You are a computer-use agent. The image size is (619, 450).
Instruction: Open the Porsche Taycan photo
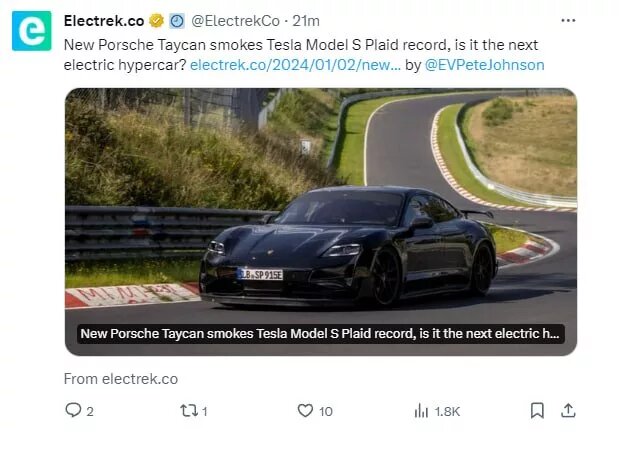click(x=320, y=200)
